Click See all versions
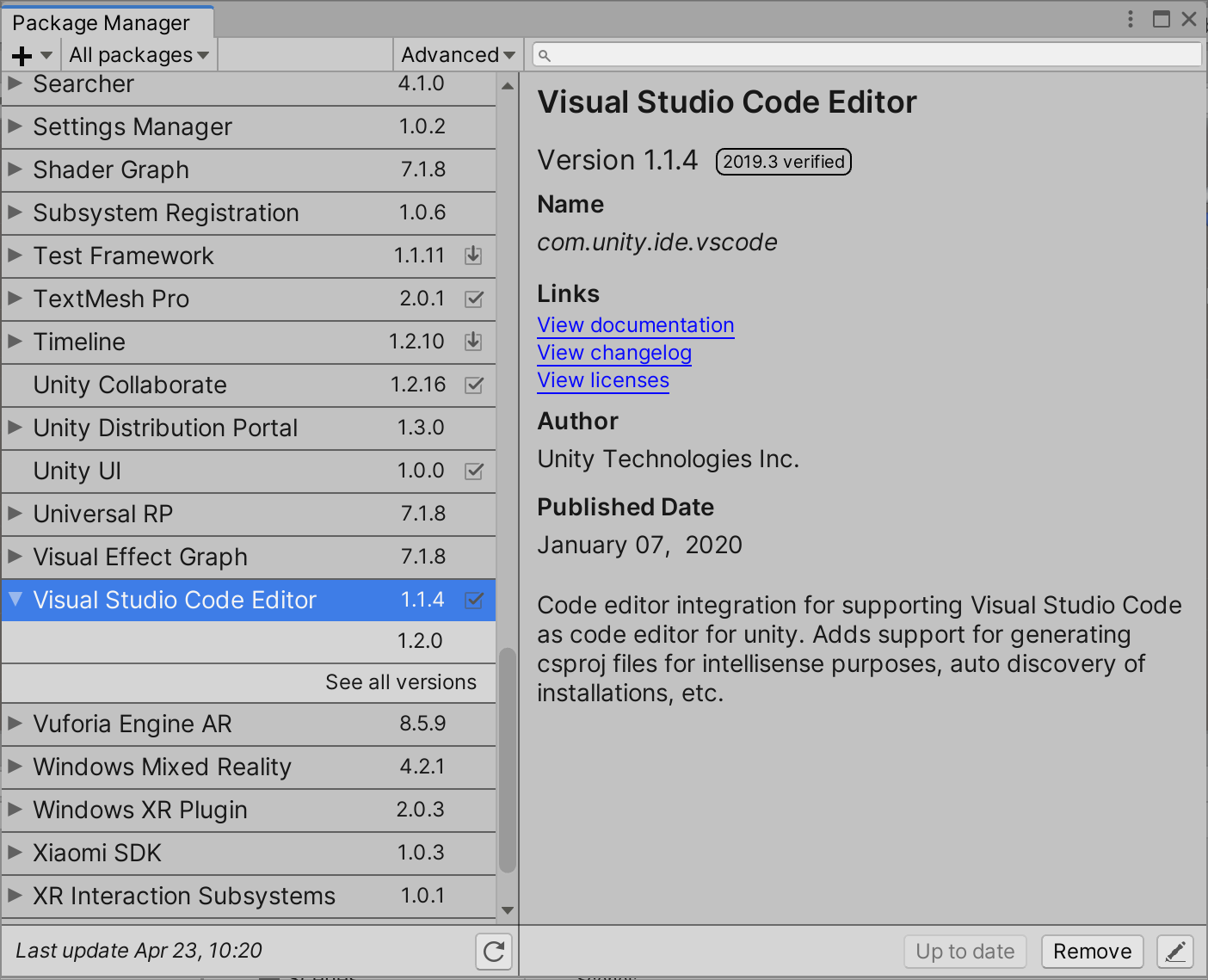The image size is (1208, 980). 401,682
